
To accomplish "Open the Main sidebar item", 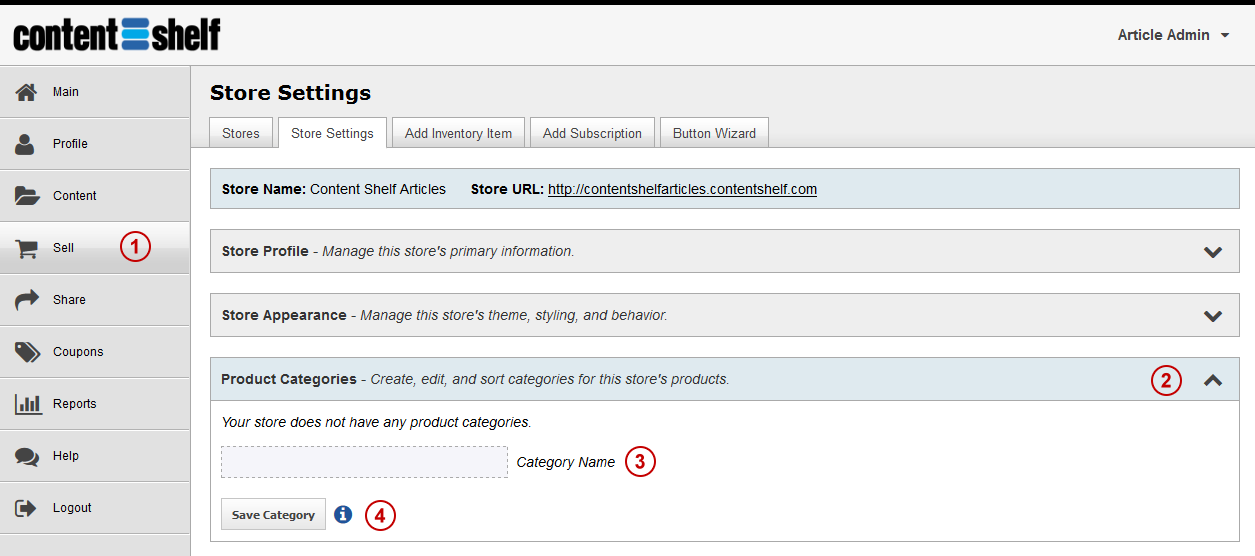I will [x=95, y=92].
